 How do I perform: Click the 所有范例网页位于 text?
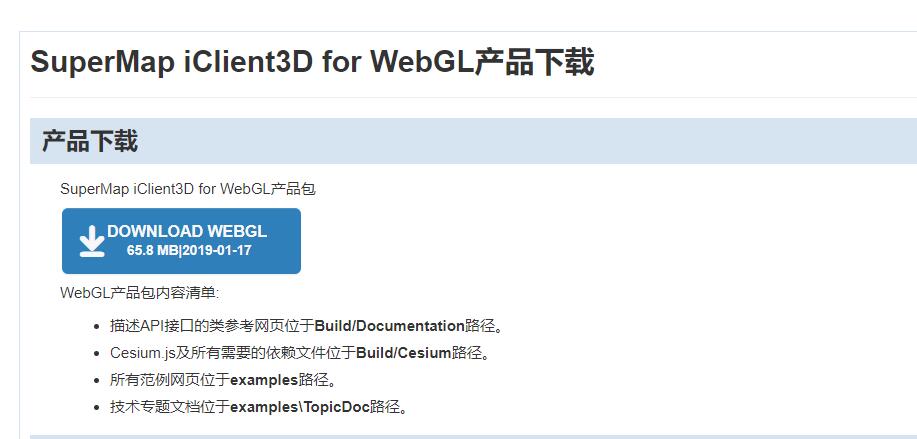tap(170, 381)
